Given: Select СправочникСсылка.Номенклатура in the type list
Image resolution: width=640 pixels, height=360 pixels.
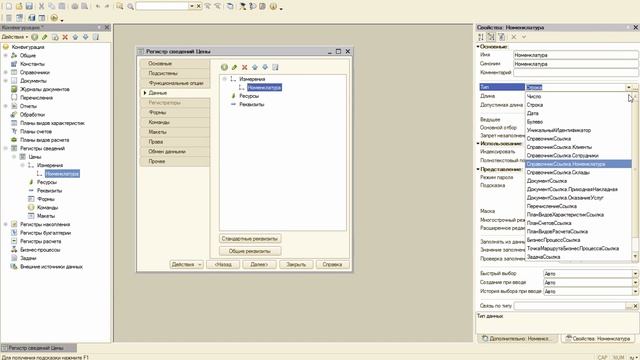Looking at the screenshot, I should (578, 164).
